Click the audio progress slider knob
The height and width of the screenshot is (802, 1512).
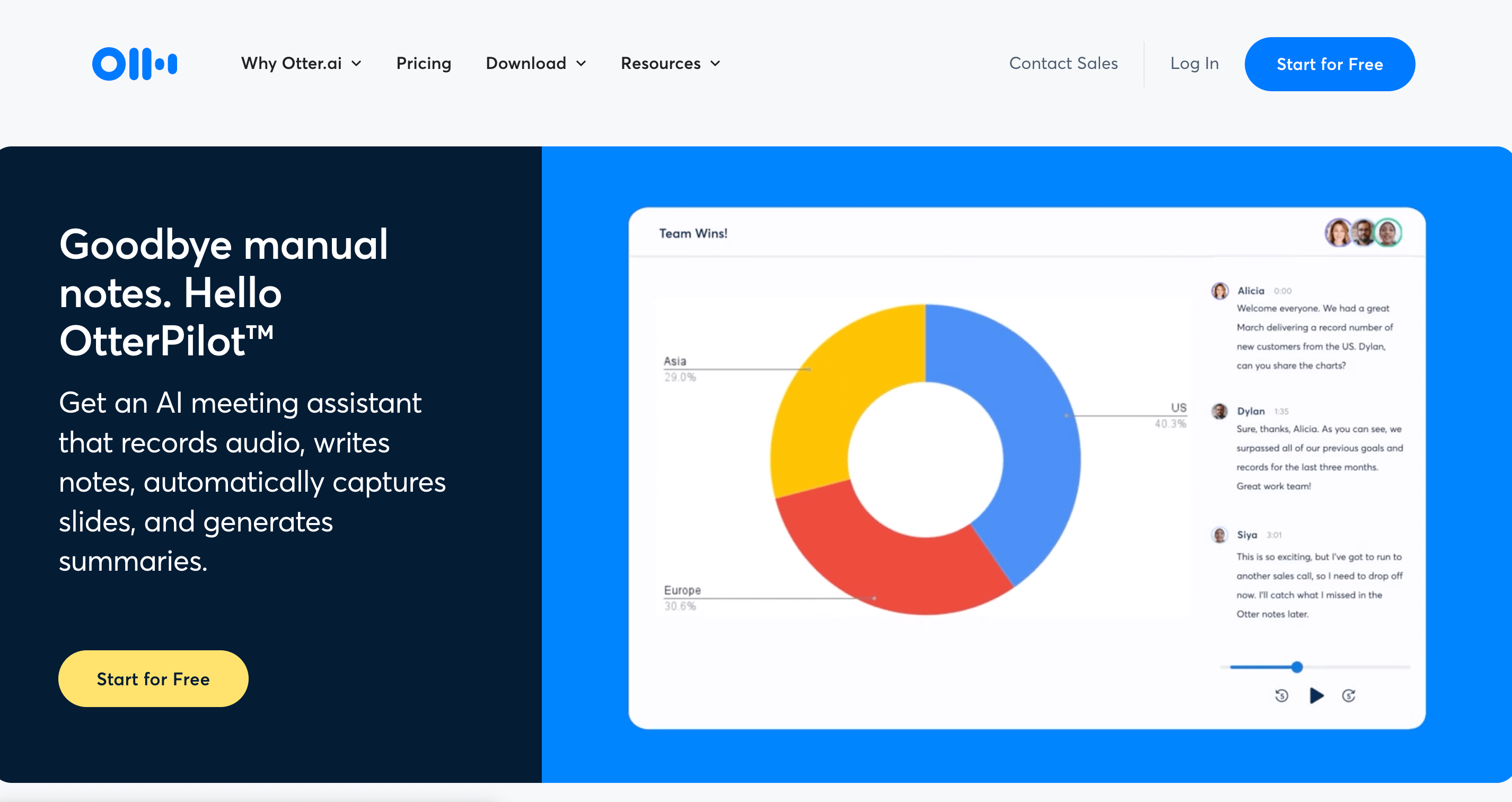pyautogui.click(x=1297, y=667)
